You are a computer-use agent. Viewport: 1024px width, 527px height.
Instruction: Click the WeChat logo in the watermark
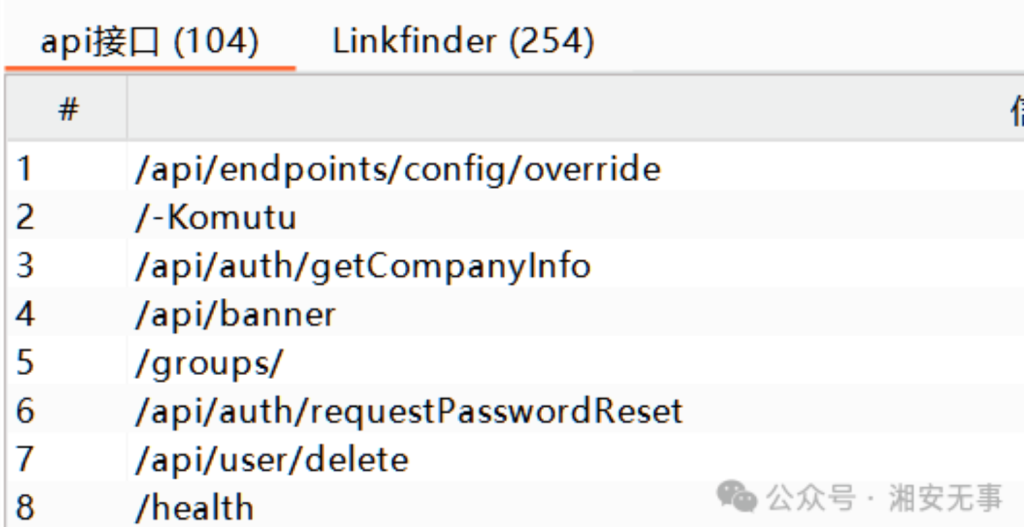click(739, 494)
